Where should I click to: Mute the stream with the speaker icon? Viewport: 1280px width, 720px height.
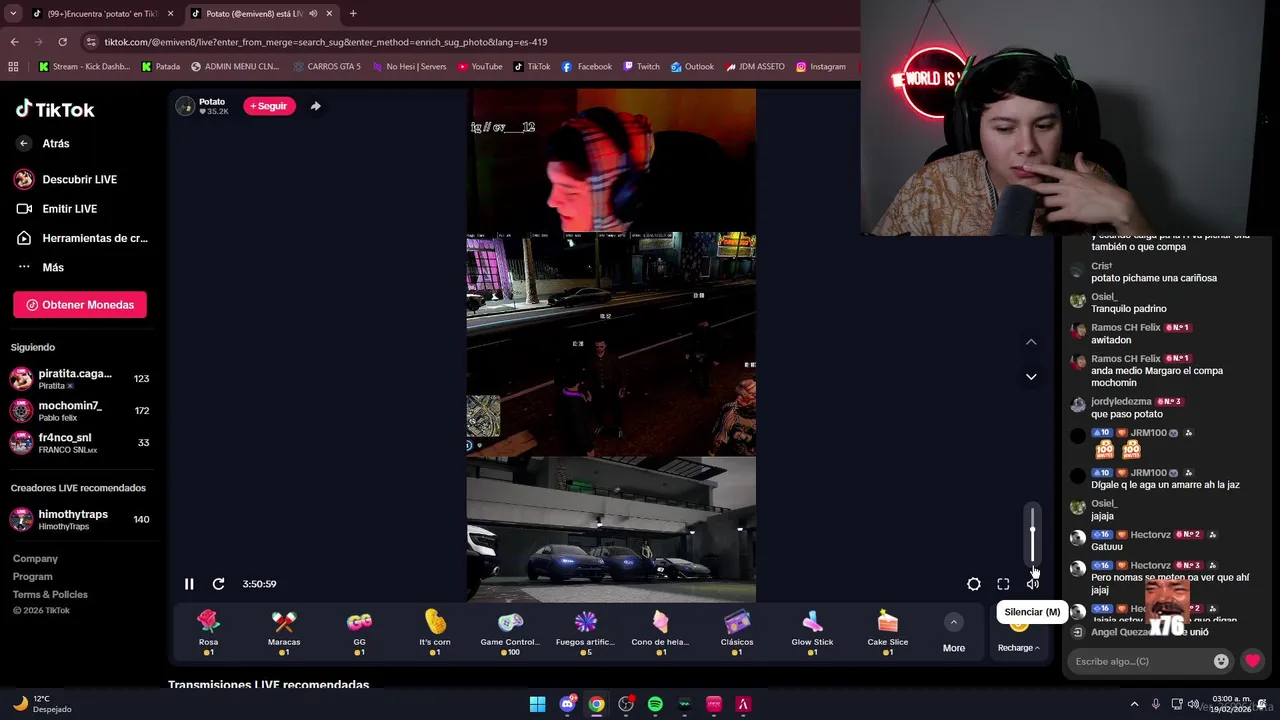tap(1033, 584)
